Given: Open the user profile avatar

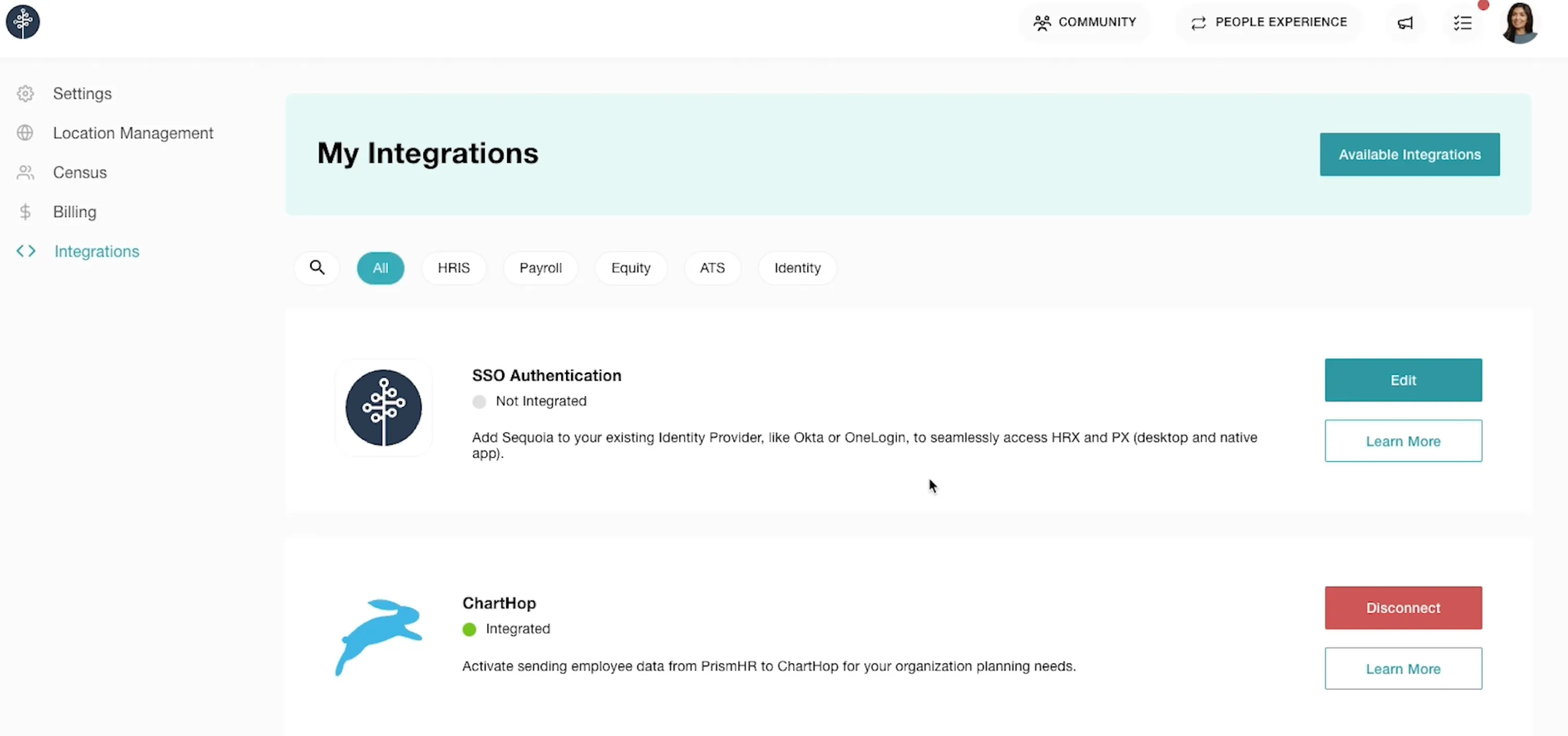Looking at the screenshot, I should click(1520, 23).
